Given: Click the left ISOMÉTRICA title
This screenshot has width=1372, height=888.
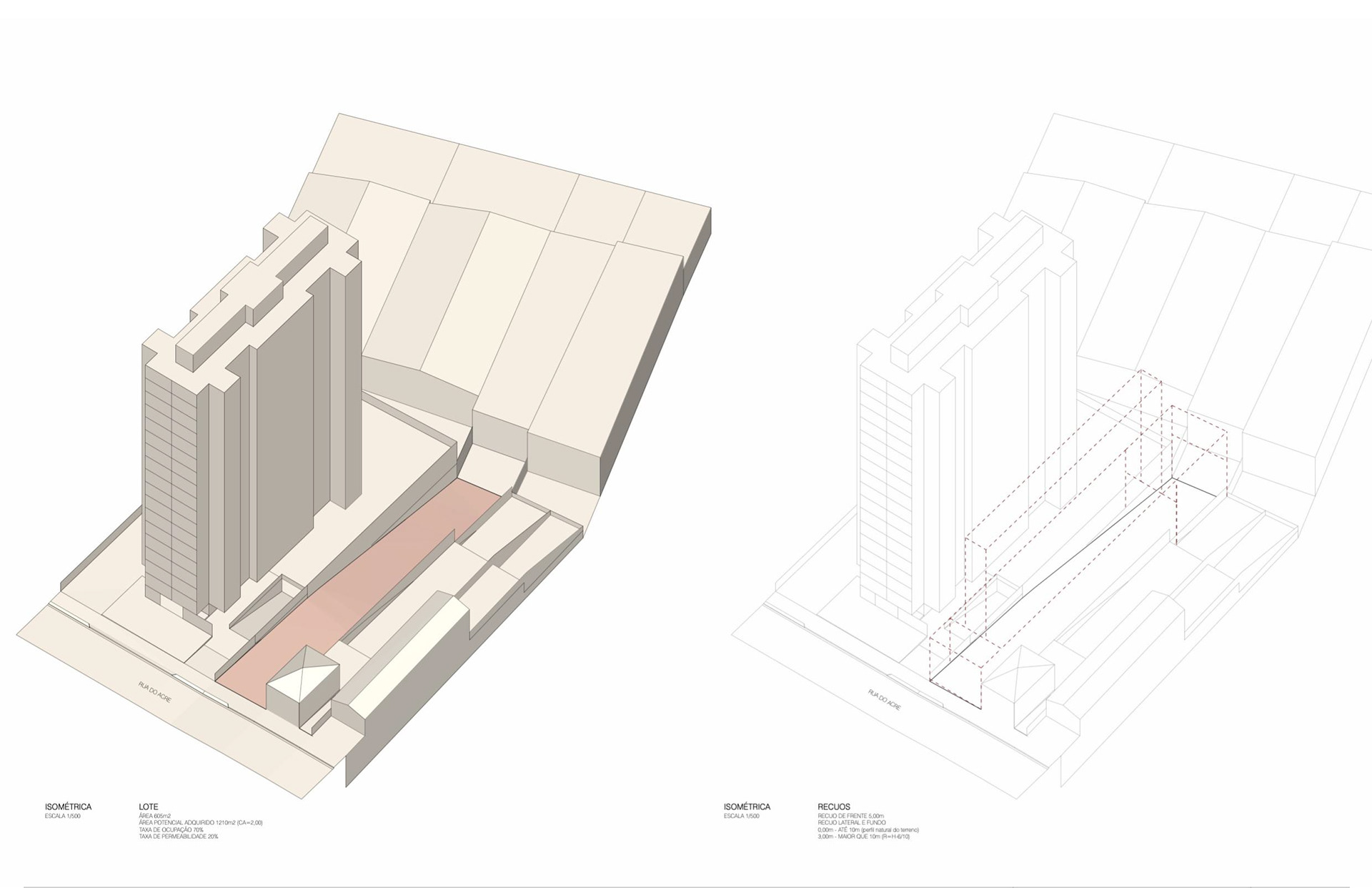Looking at the screenshot, I should click(68, 807).
